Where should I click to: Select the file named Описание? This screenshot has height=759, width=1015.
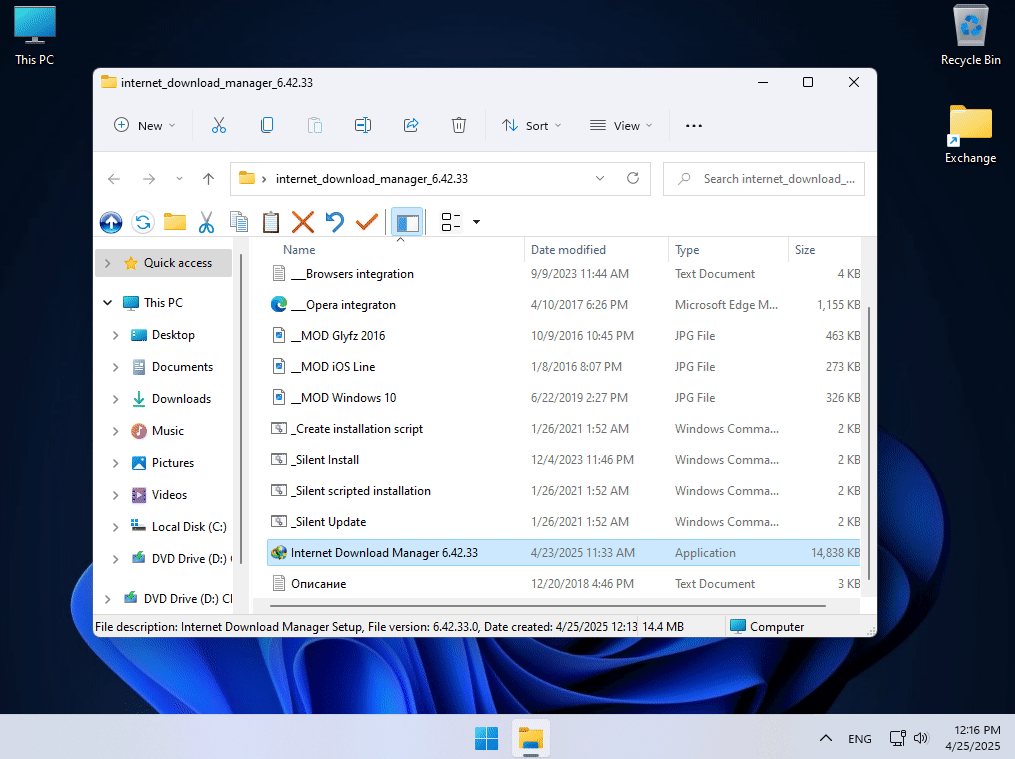(x=563, y=584)
